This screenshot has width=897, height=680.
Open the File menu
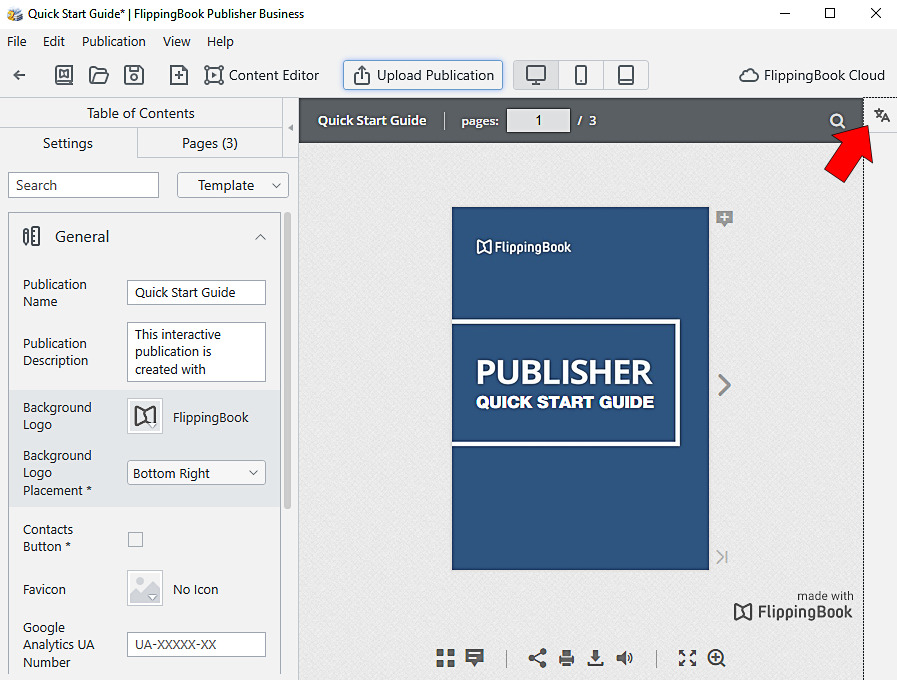17,42
